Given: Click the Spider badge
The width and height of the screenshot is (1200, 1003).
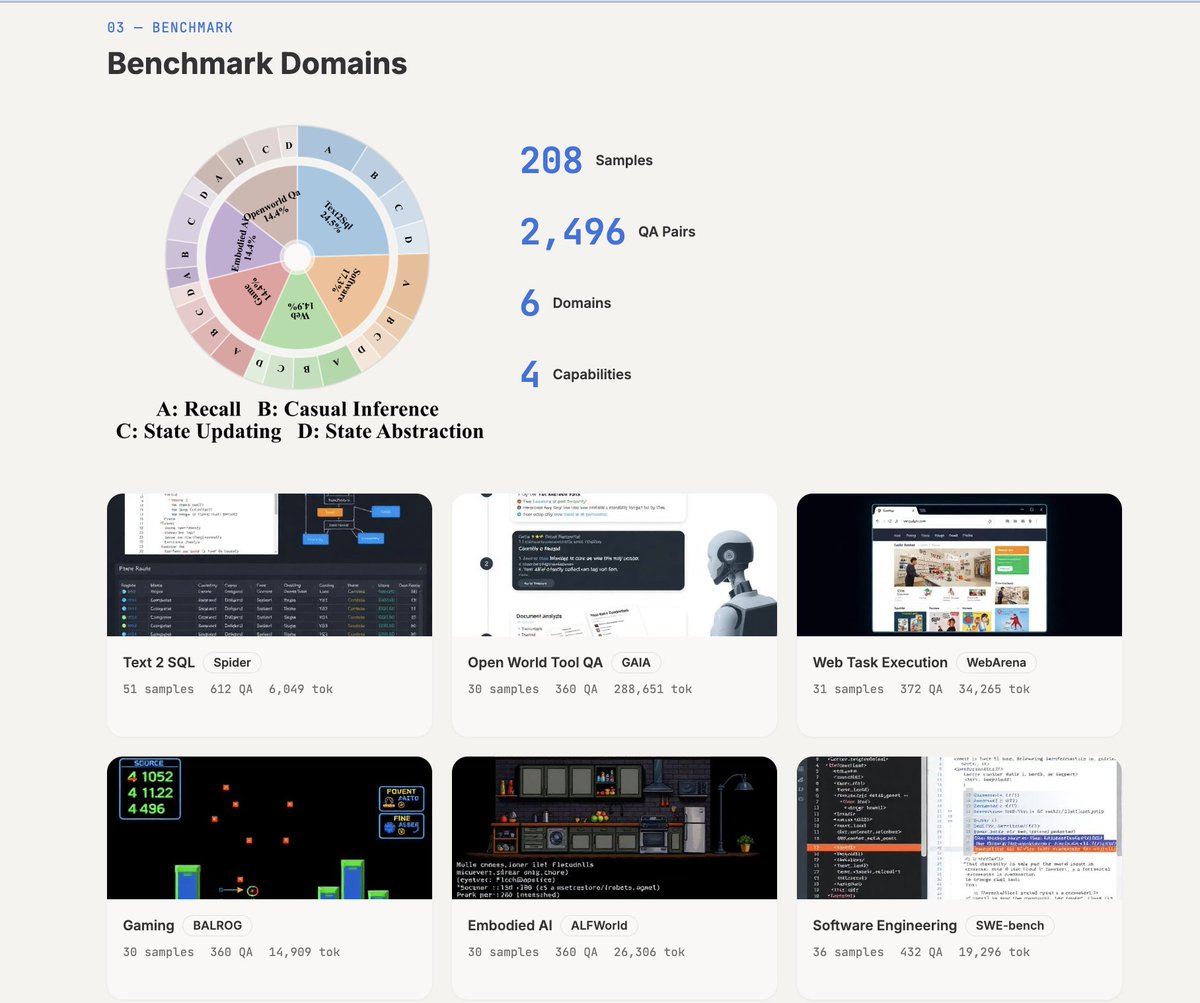Looking at the screenshot, I should [x=233, y=662].
